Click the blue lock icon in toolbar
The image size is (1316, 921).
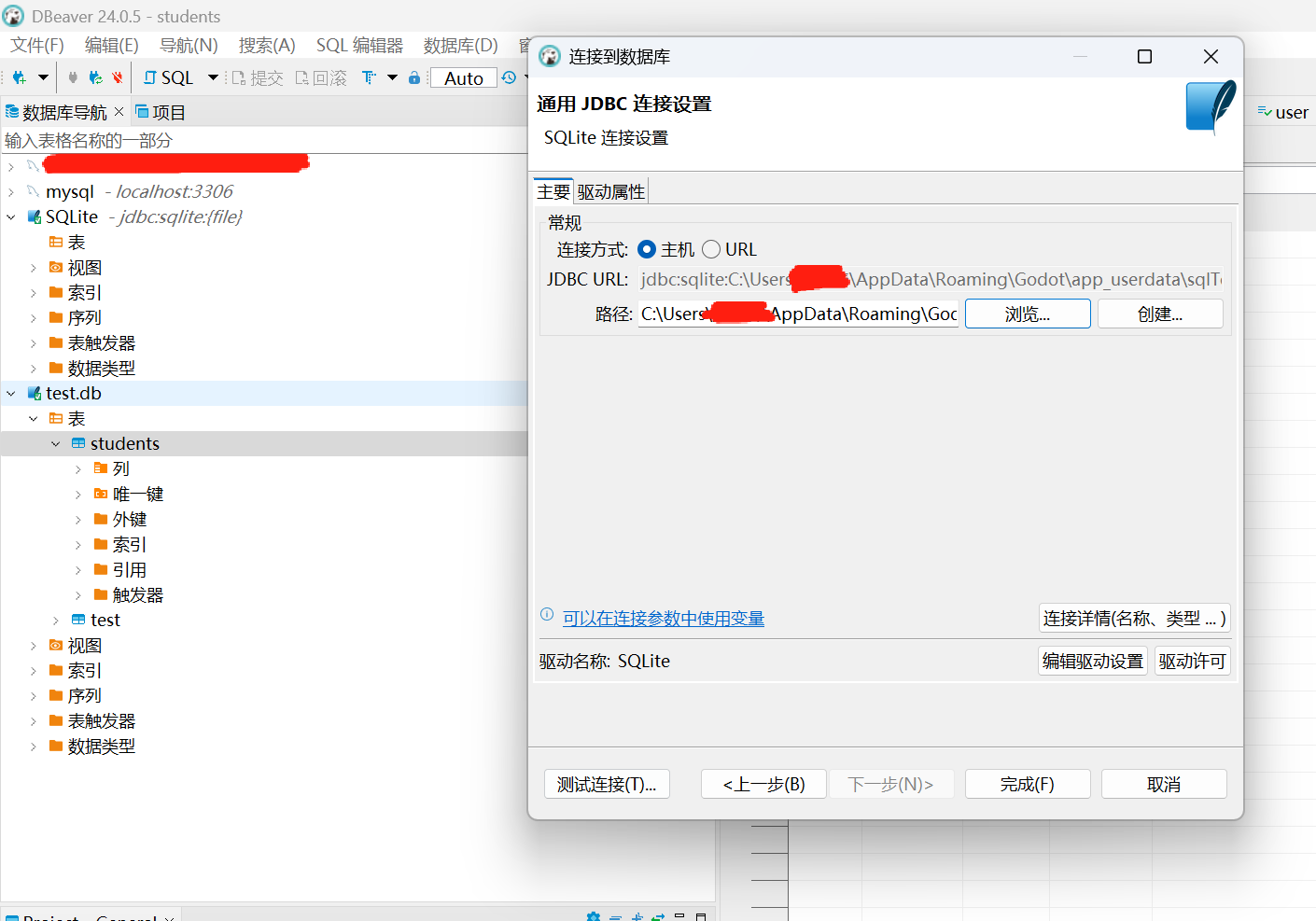point(414,77)
